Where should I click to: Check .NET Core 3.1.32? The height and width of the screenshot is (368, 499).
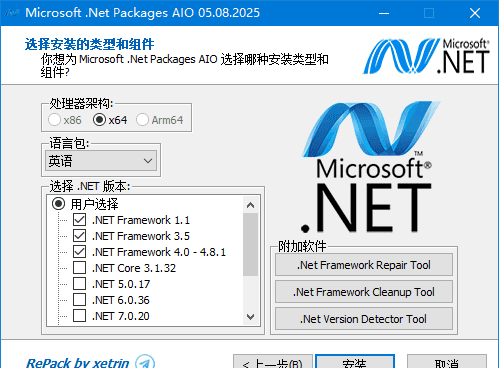click(x=79, y=268)
